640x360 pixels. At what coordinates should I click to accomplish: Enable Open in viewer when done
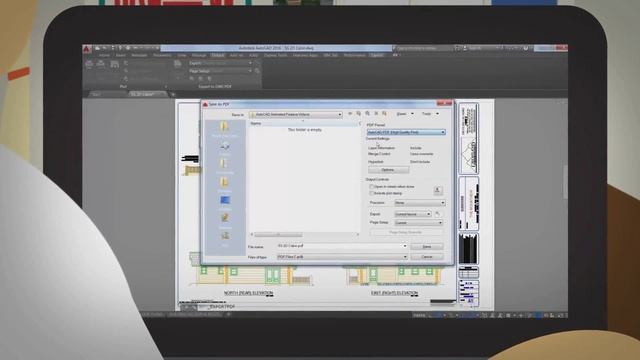tap(372, 187)
